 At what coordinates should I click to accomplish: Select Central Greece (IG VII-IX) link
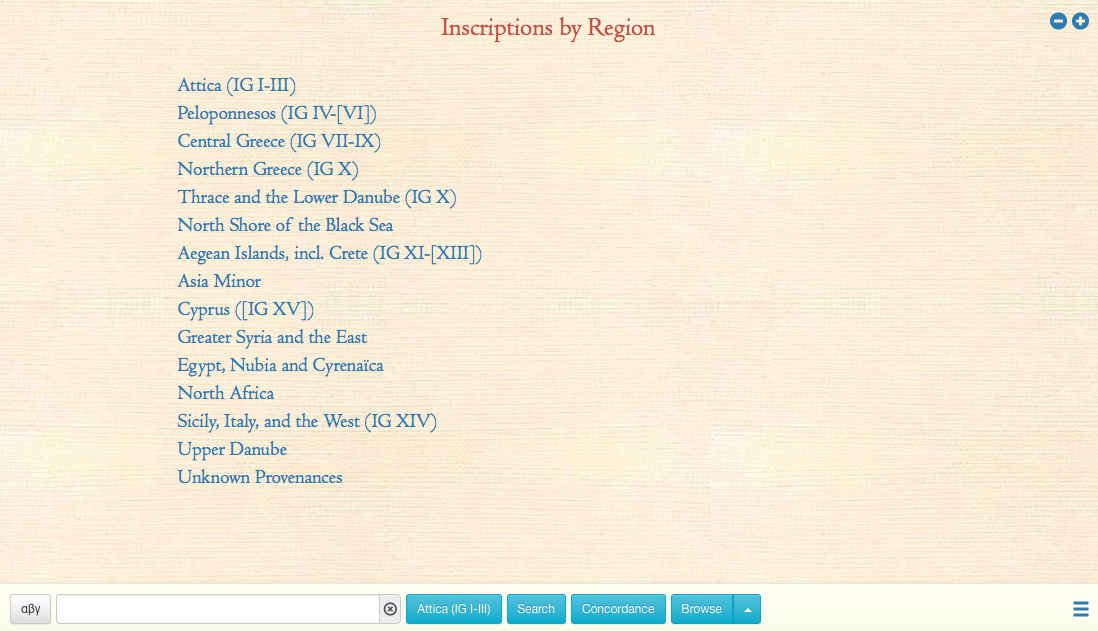(279, 142)
